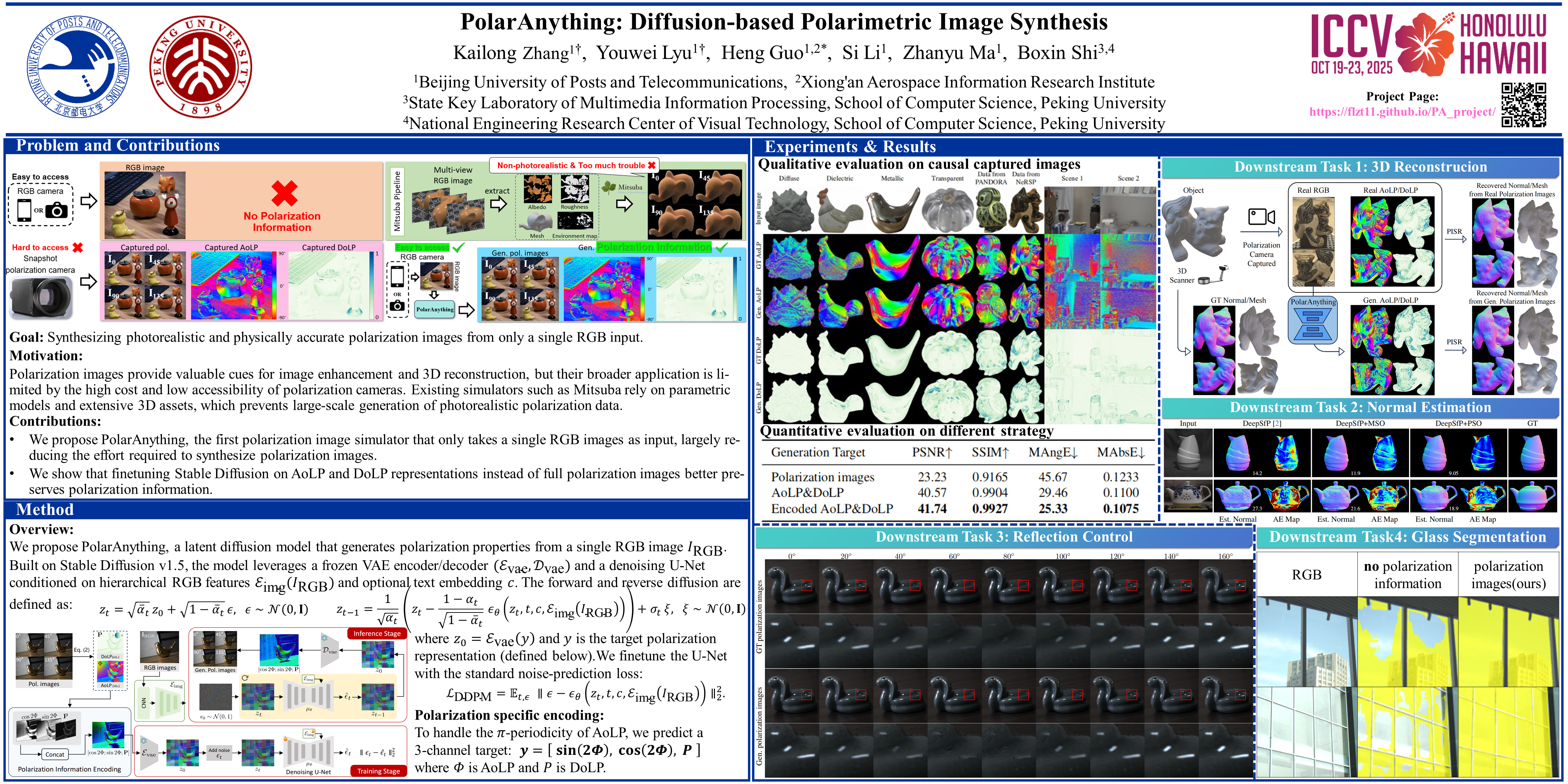This screenshot has width=1568, height=784.
Task: Click the green checkmark beside Polarization Information
Action: (722, 247)
